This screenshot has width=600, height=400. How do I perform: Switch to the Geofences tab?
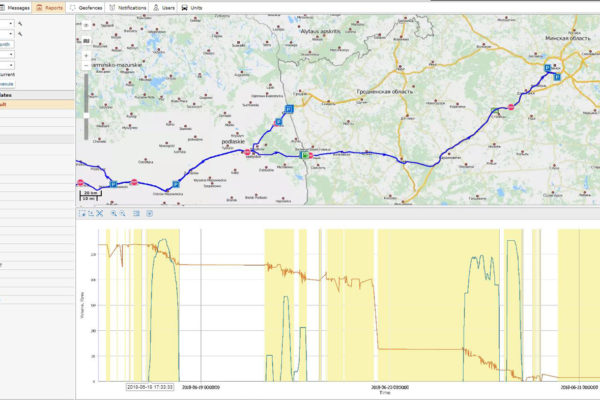pos(88,7)
